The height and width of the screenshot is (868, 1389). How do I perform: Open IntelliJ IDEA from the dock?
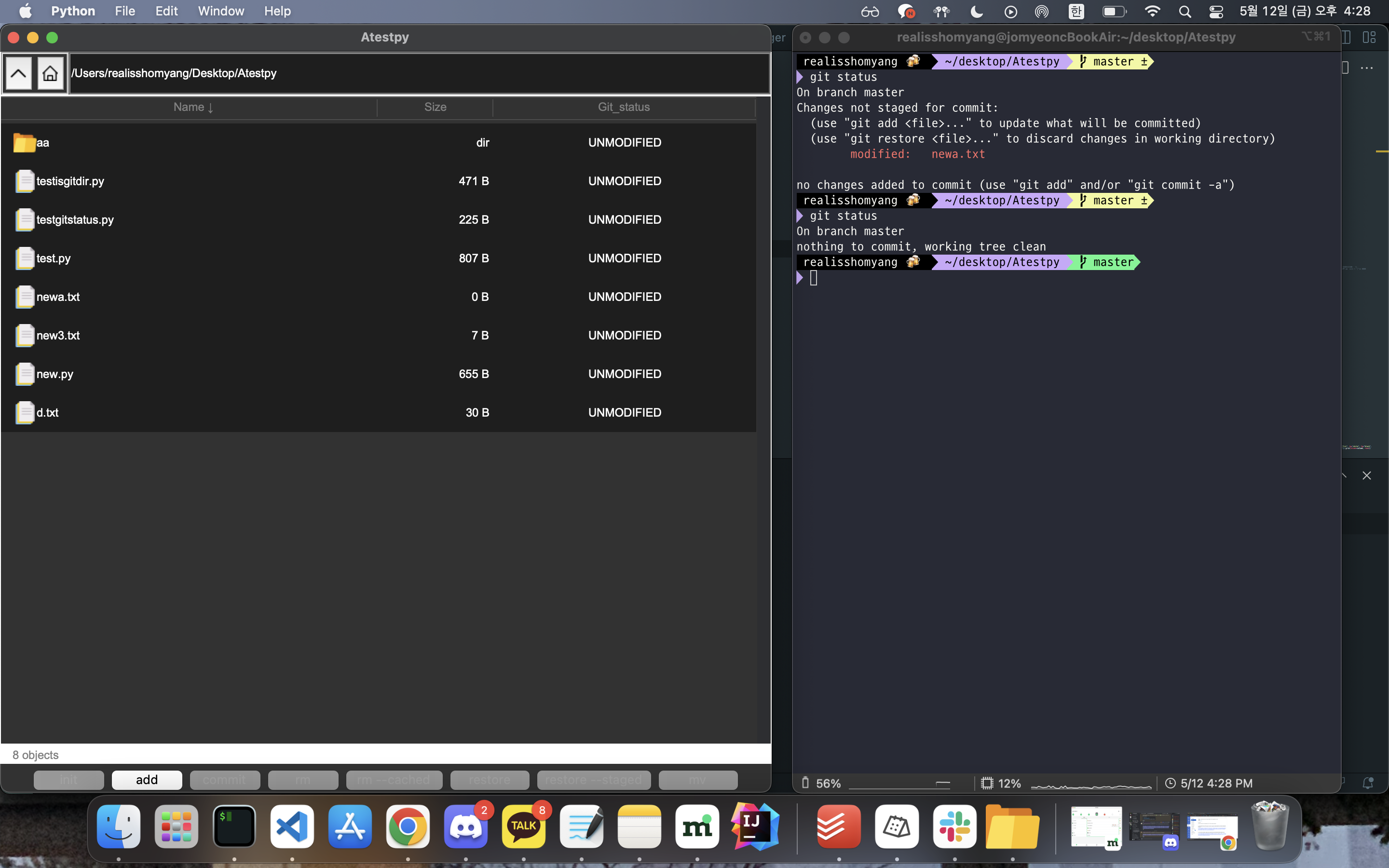click(x=755, y=827)
